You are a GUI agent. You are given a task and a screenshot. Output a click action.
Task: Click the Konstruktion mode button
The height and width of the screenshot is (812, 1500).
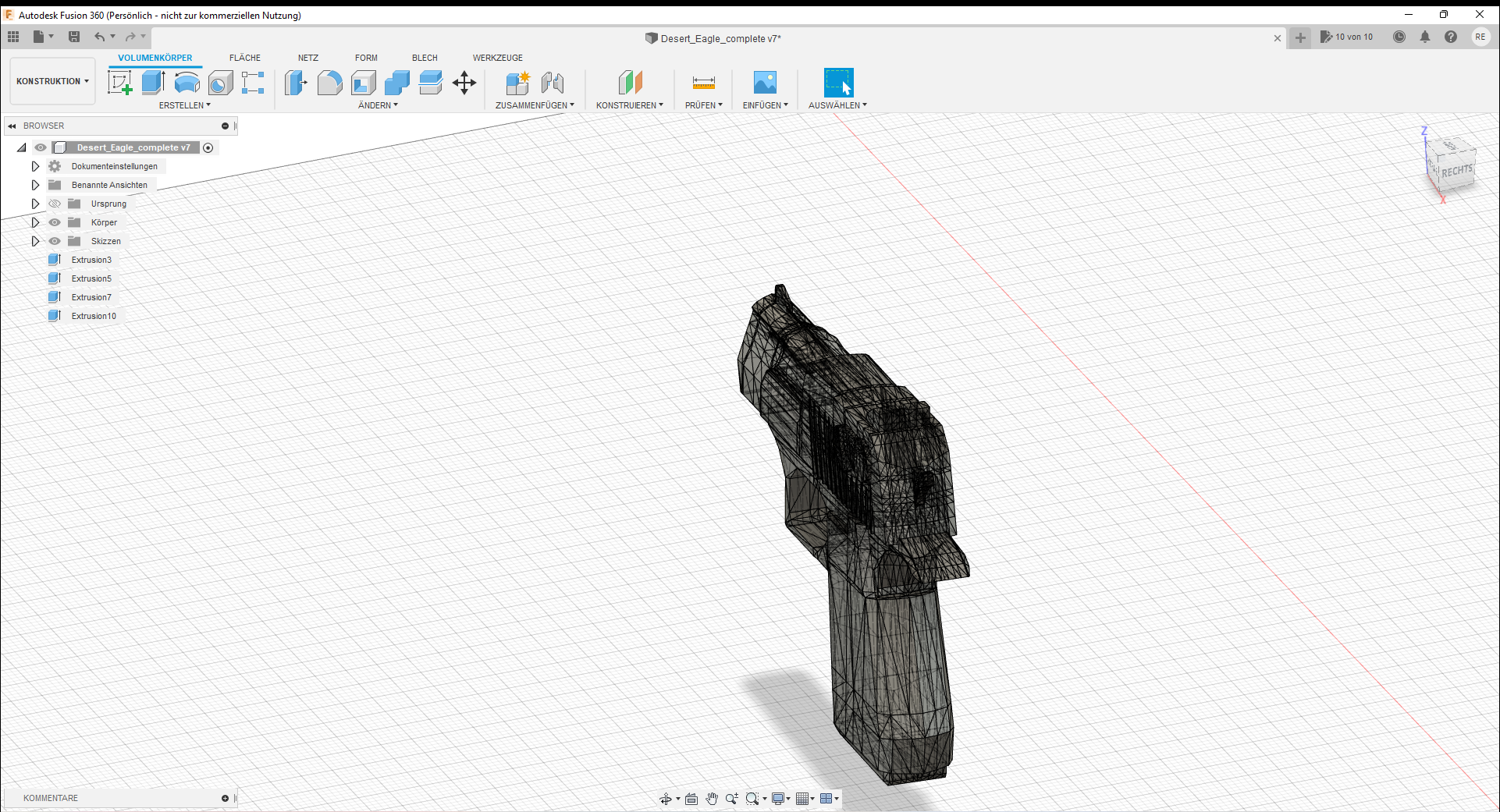52,80
